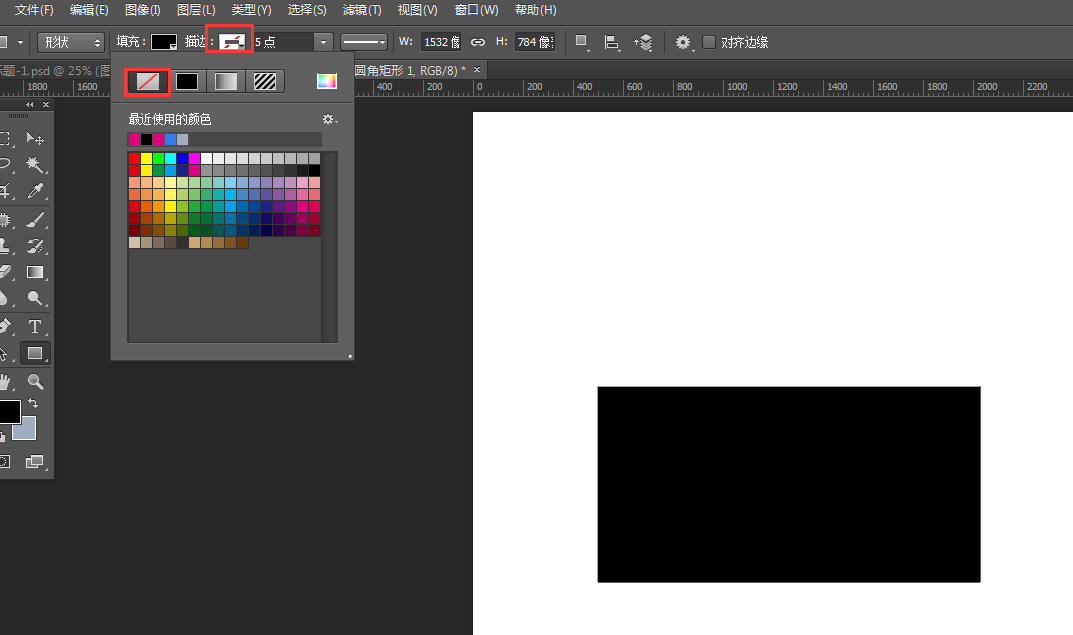1073x635 pixels.
Task: Change the screen mode
Action: tap(34, 462)
